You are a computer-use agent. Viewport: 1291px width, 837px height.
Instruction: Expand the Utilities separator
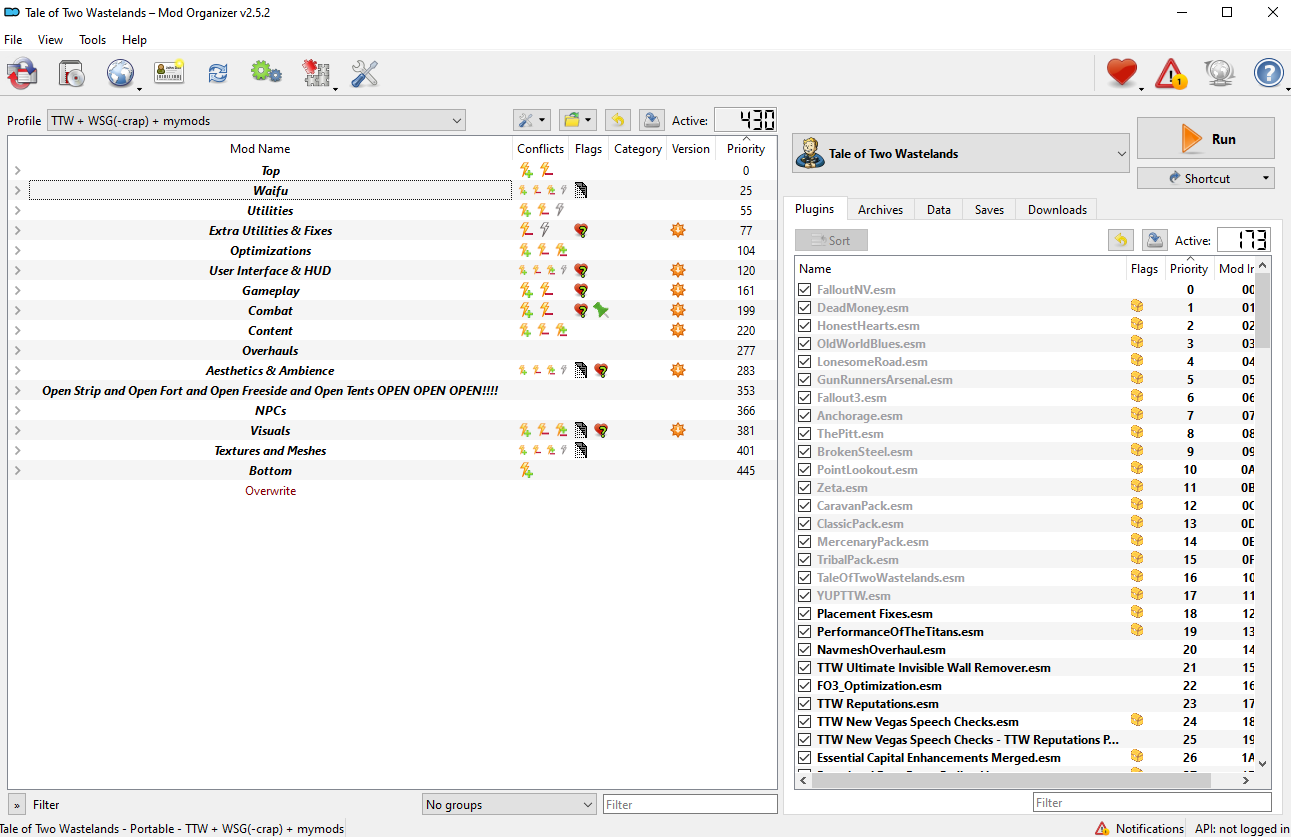(17, 210)
